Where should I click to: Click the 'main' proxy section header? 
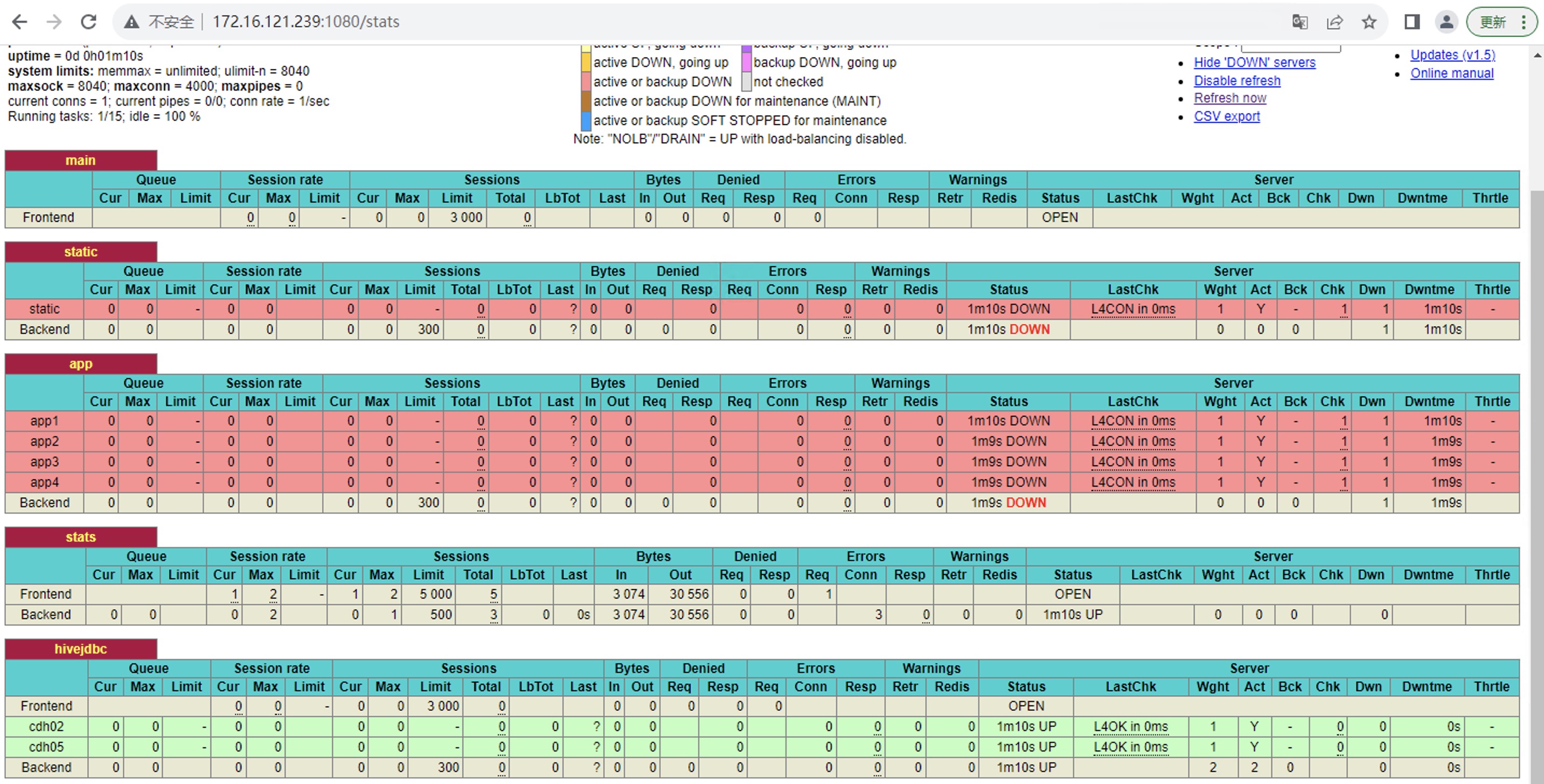tap(81, 160)
